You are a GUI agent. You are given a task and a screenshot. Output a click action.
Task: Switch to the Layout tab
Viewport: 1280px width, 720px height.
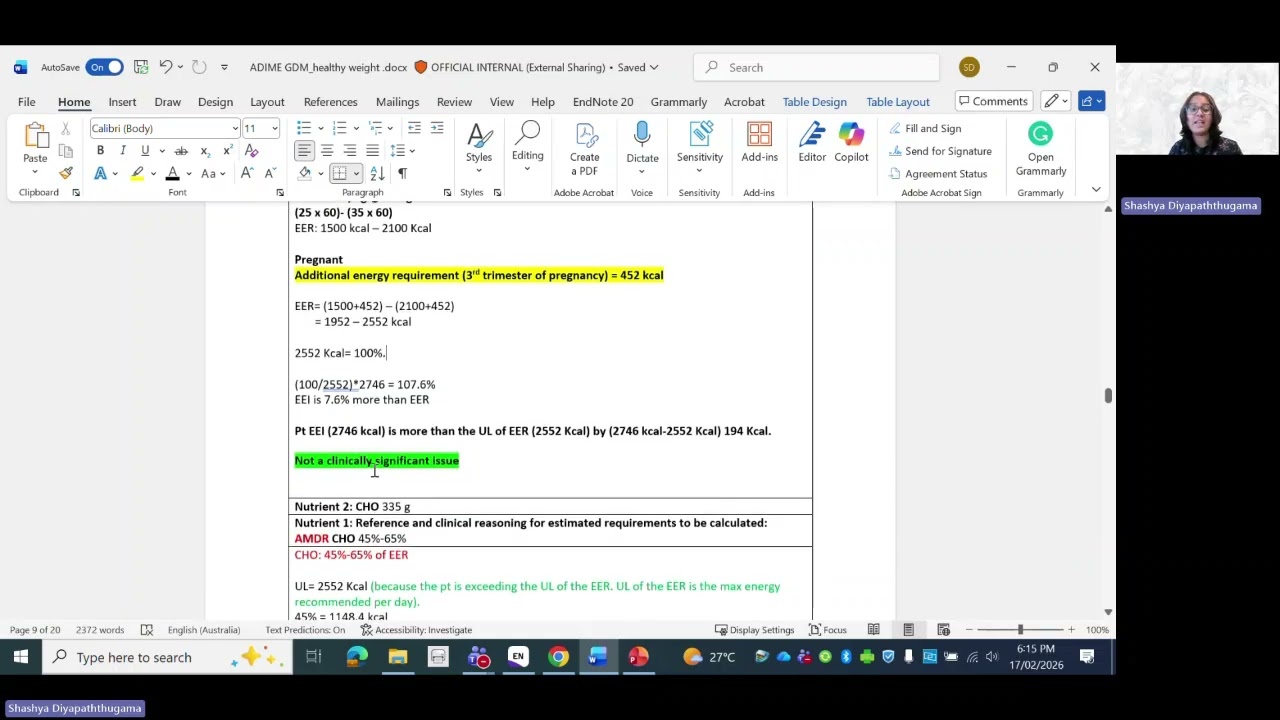(267, 101)
